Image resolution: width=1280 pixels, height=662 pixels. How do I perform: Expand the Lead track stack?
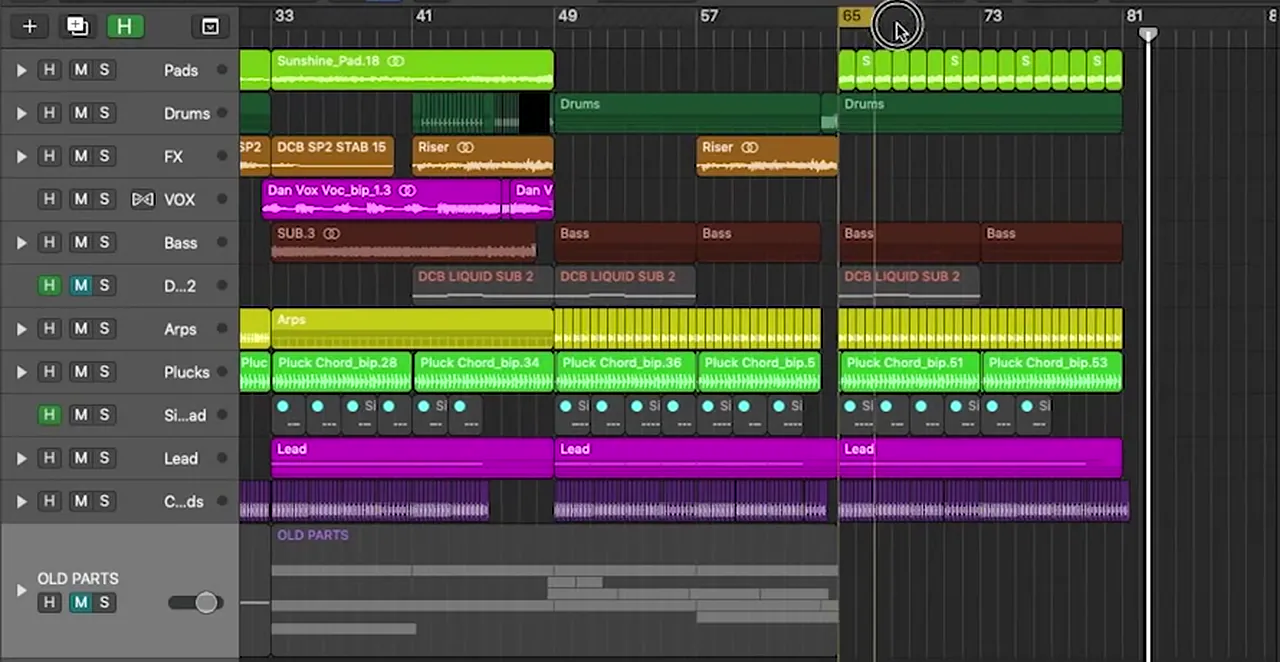pos(21,458)
